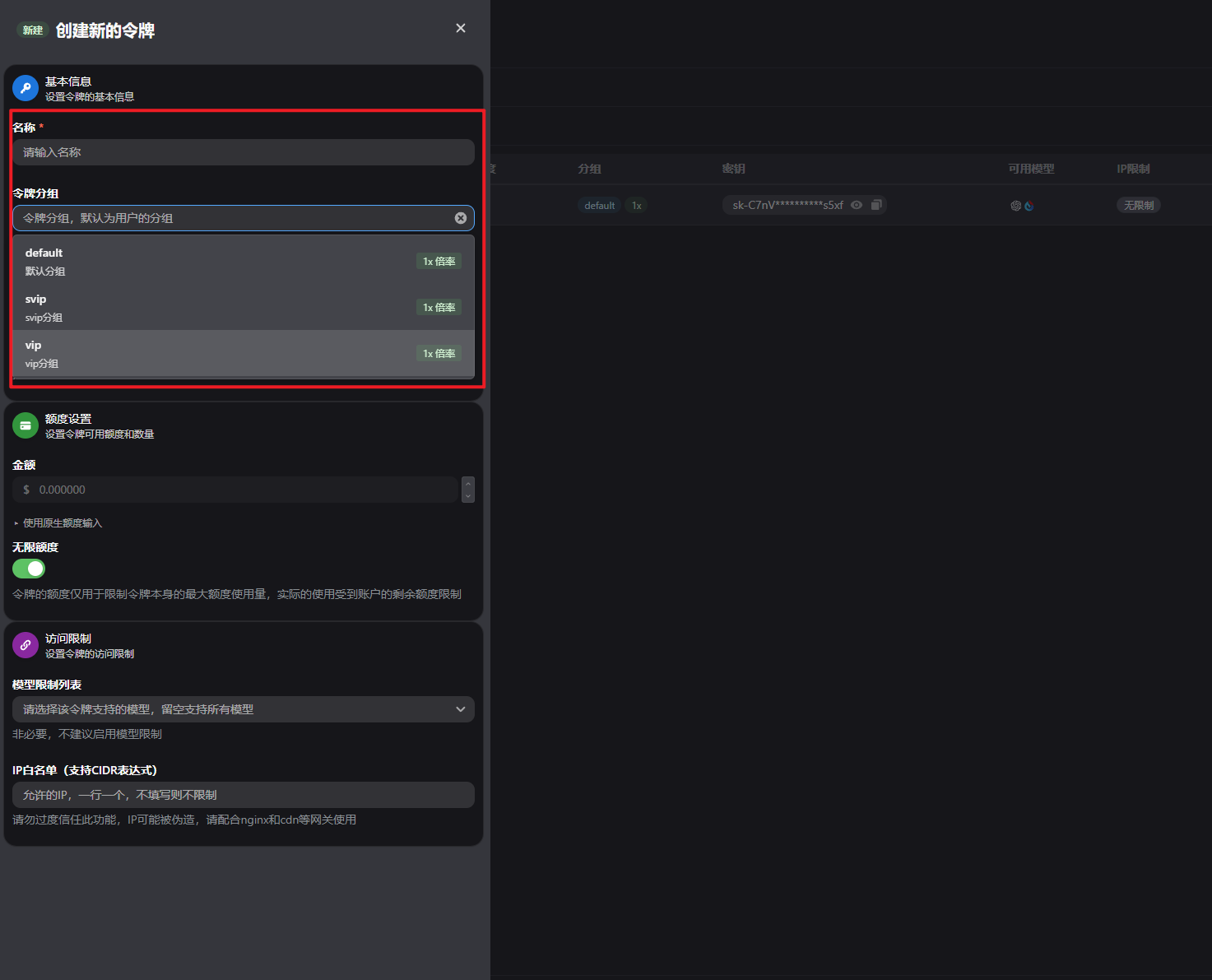Select the svip group option
This screenshot has width=1212, height=980.
coord(244,308)
